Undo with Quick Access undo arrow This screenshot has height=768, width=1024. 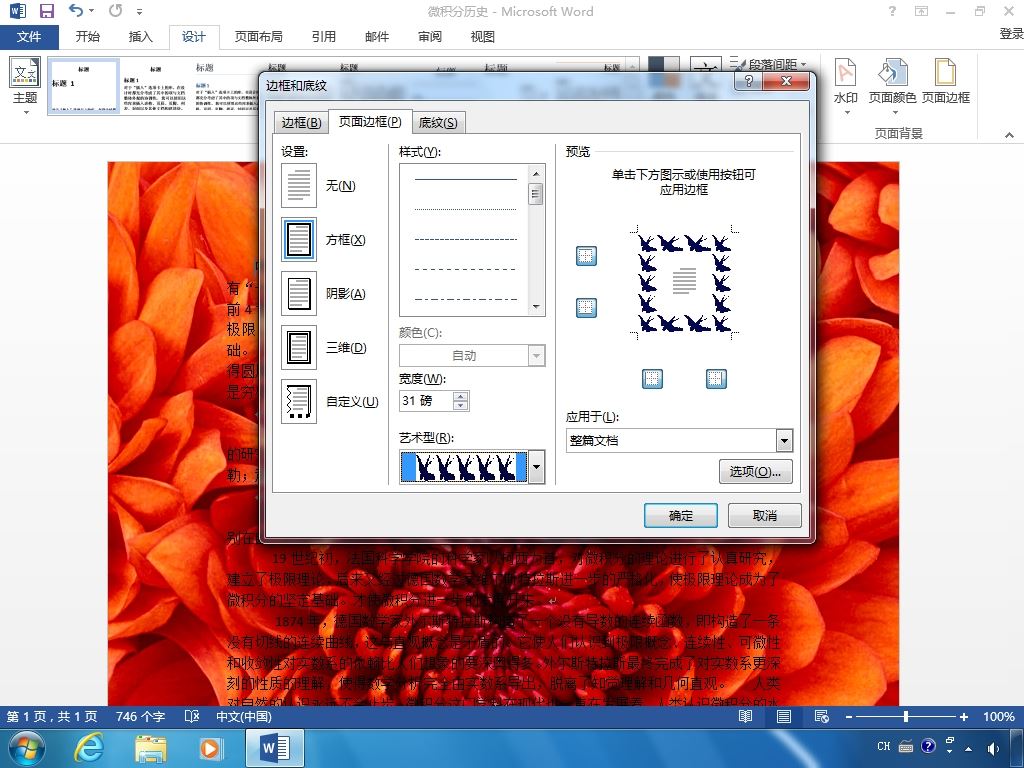pos(76,11)
